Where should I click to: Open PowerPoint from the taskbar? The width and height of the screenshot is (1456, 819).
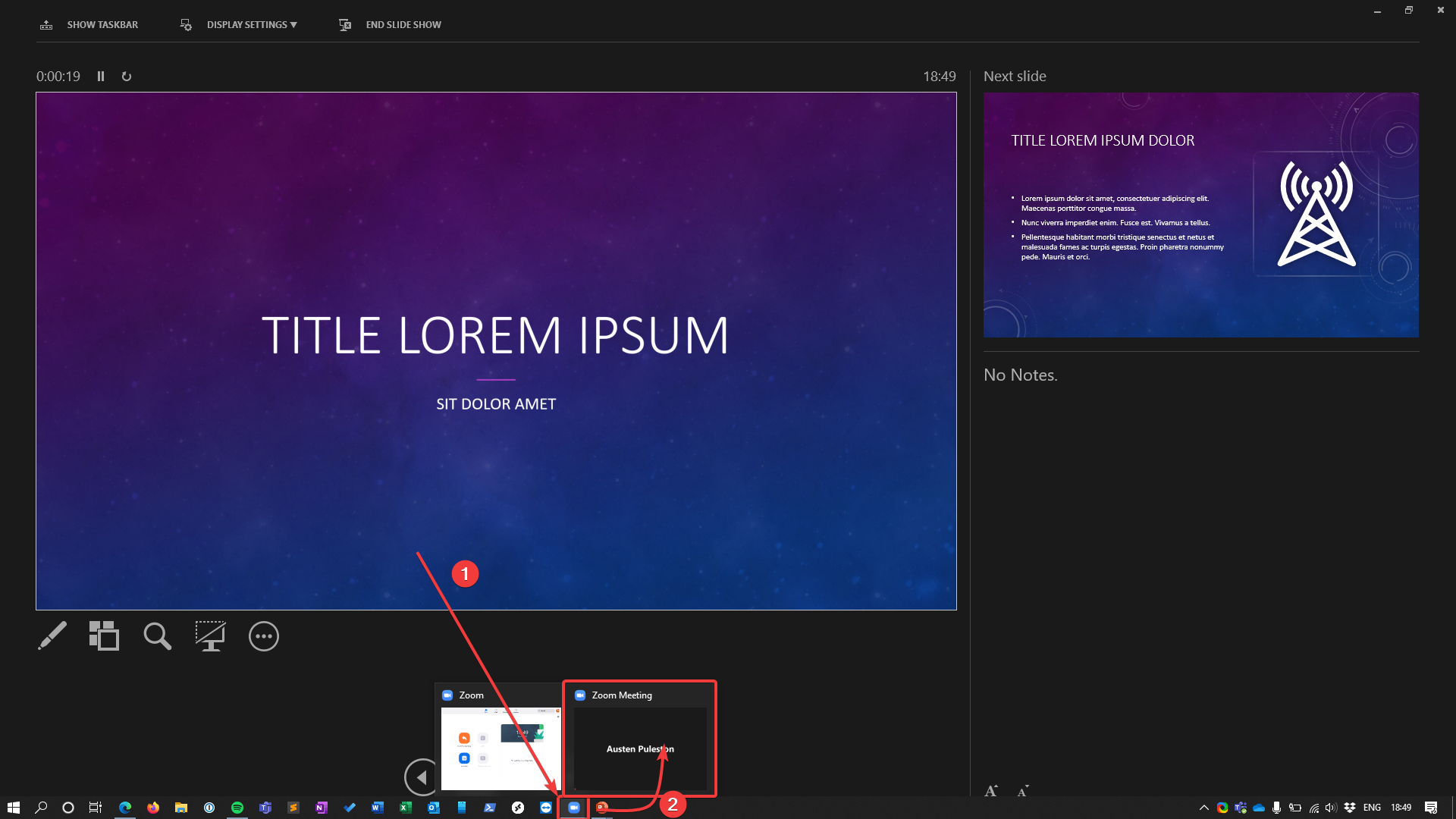[601, 808]
